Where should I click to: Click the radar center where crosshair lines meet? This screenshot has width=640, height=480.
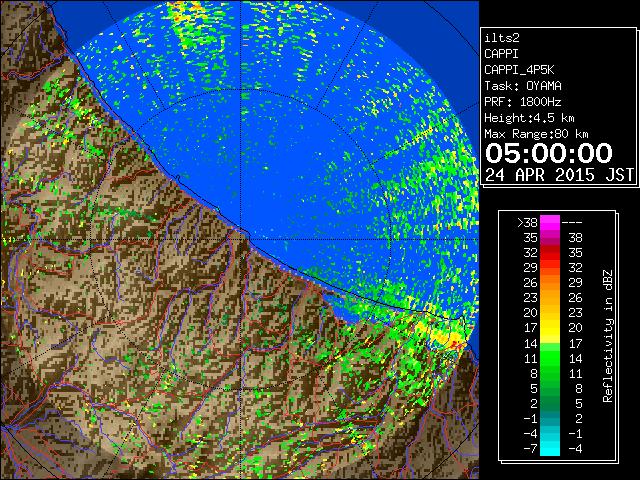(241, 240)
